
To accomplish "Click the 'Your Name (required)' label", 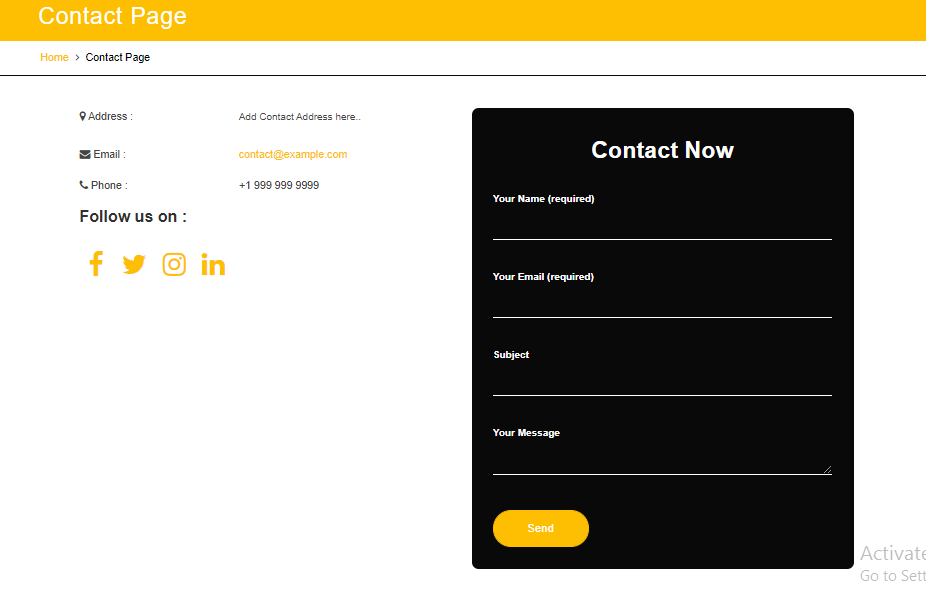I will (543, 199).
